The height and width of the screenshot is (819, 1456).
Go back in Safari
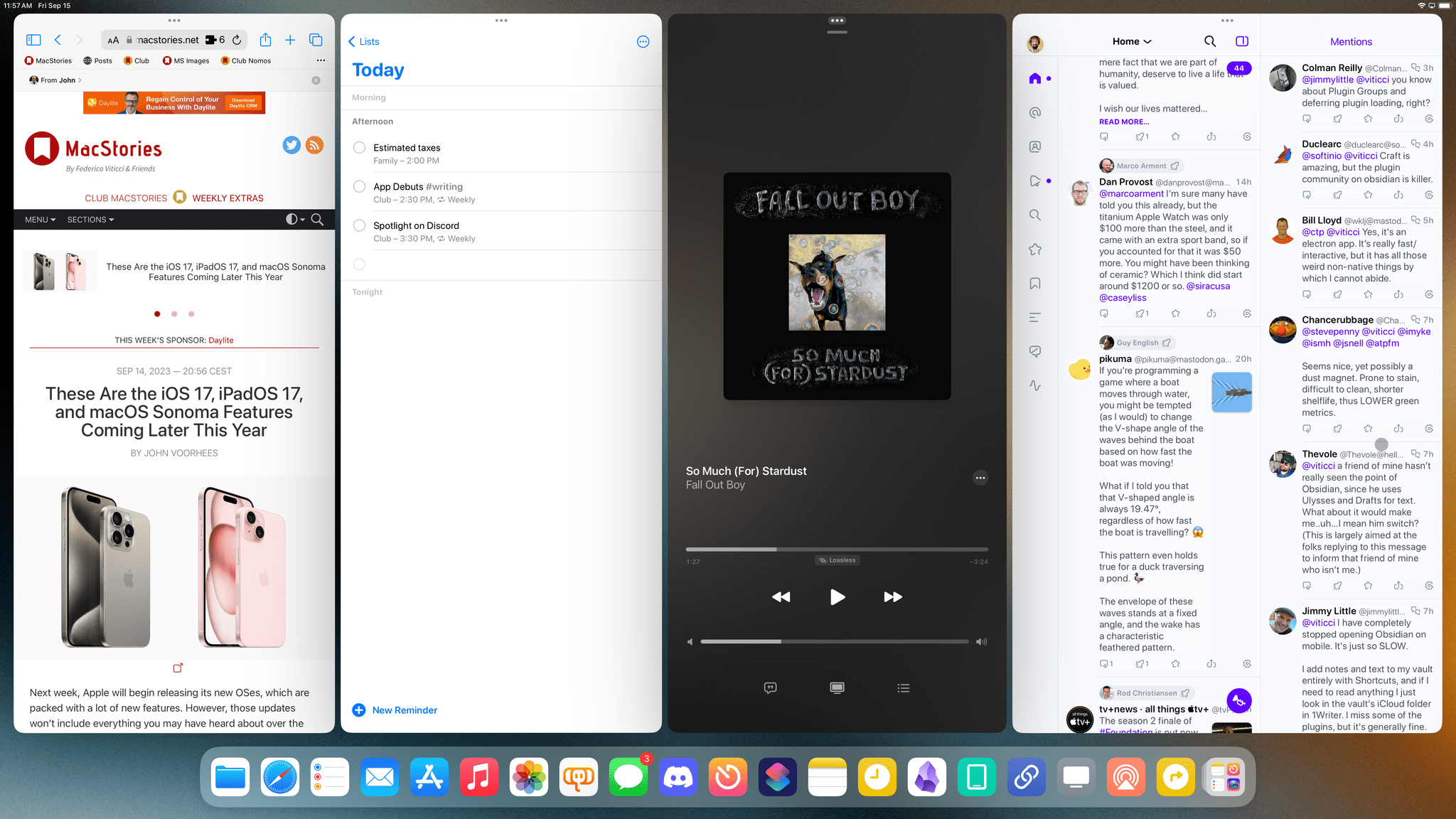pos(58,40)
